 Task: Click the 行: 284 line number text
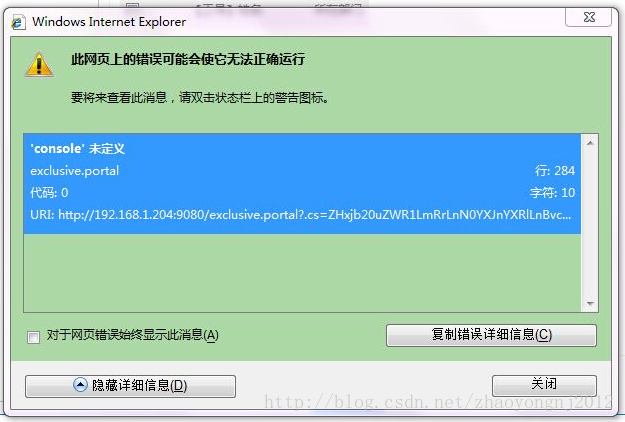(x=555, y=171)
